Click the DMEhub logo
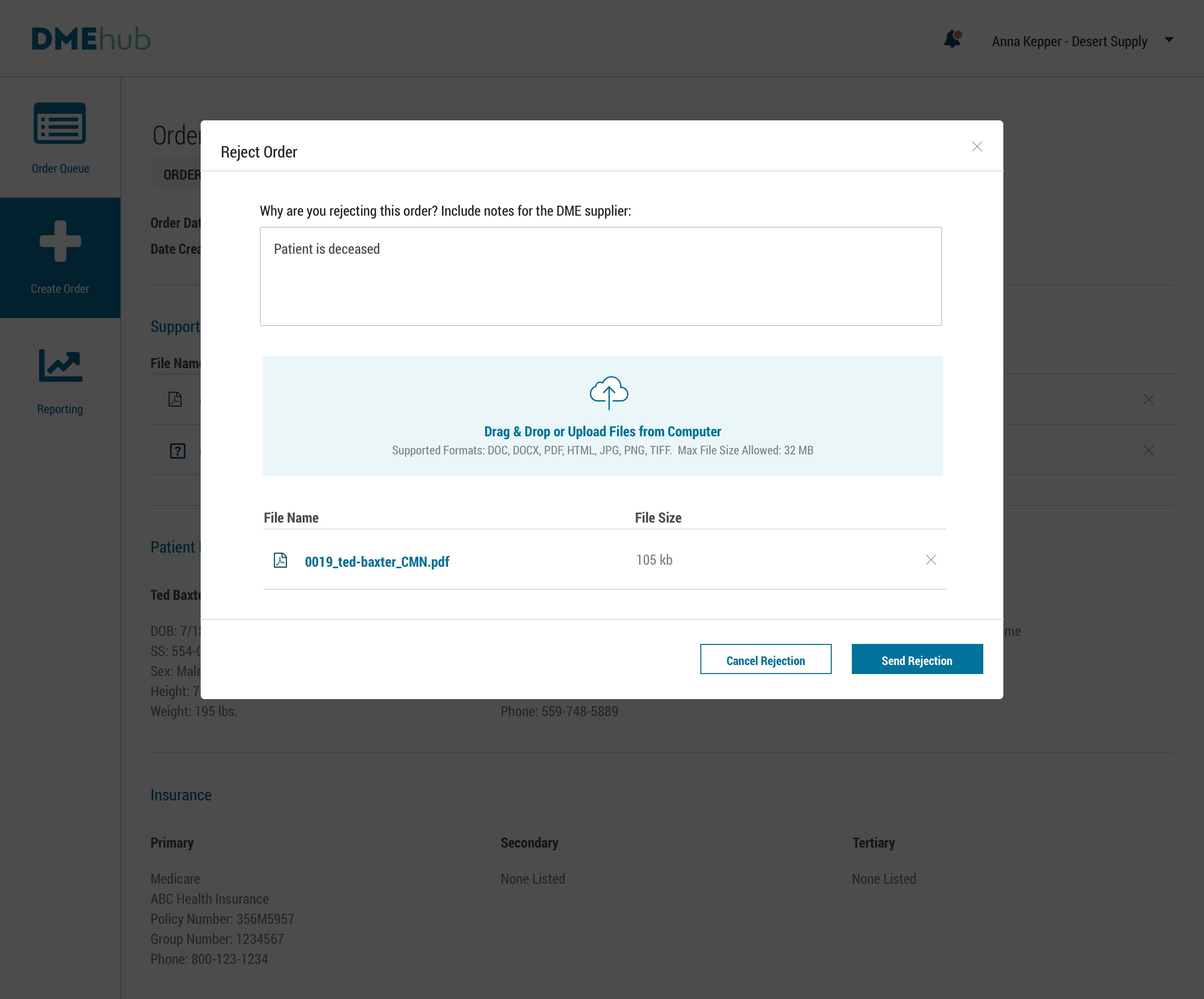This screenshot has width=1204, height=999. click(91, 39)
